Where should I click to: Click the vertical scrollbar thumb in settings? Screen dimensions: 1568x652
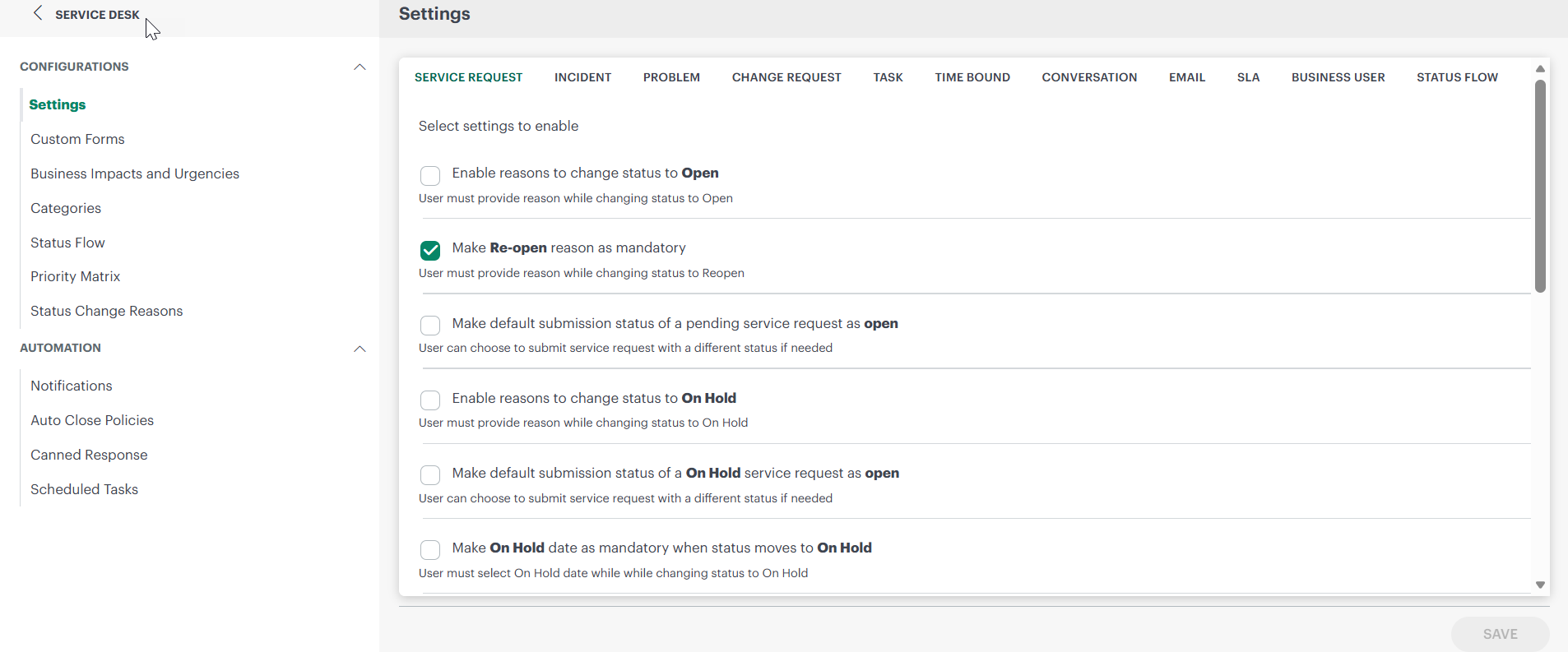1540,185
